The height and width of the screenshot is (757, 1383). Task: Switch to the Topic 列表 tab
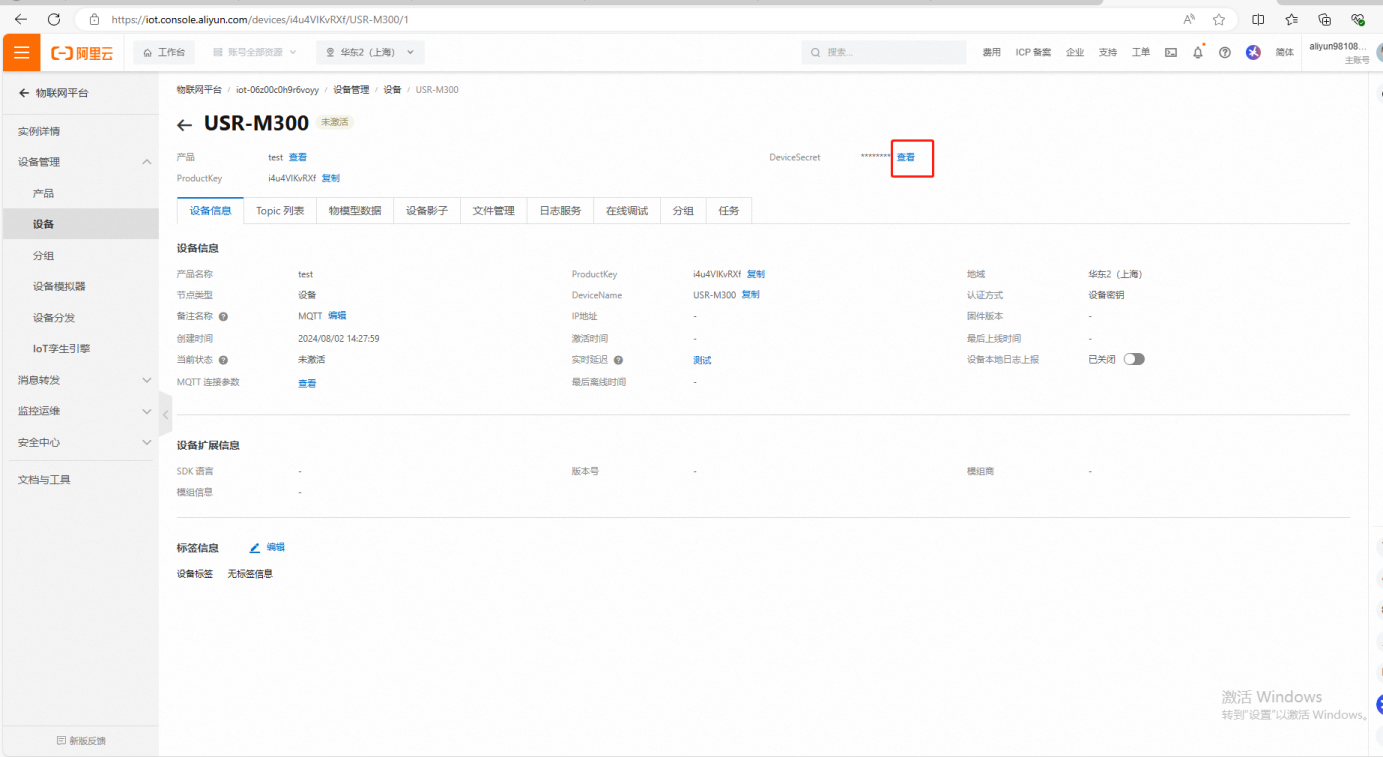(280, 211)
